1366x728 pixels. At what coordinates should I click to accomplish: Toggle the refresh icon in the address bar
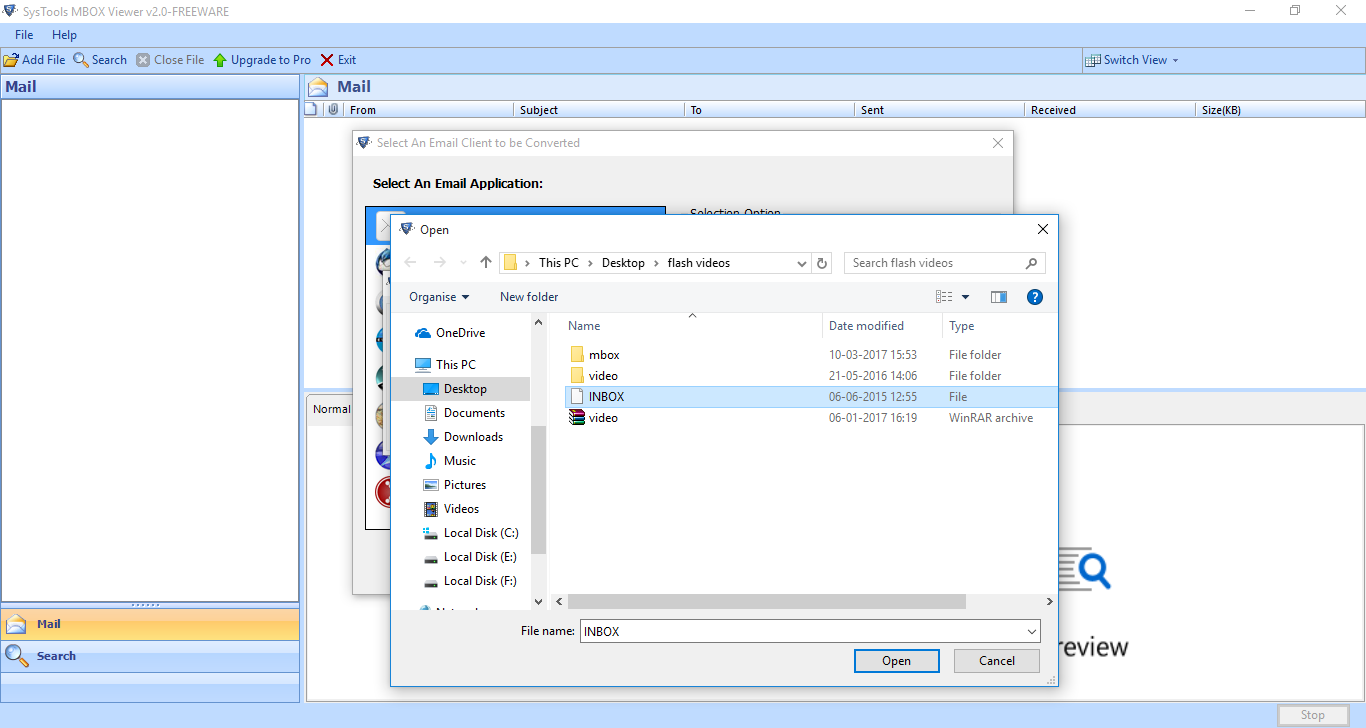coord(822,262)
